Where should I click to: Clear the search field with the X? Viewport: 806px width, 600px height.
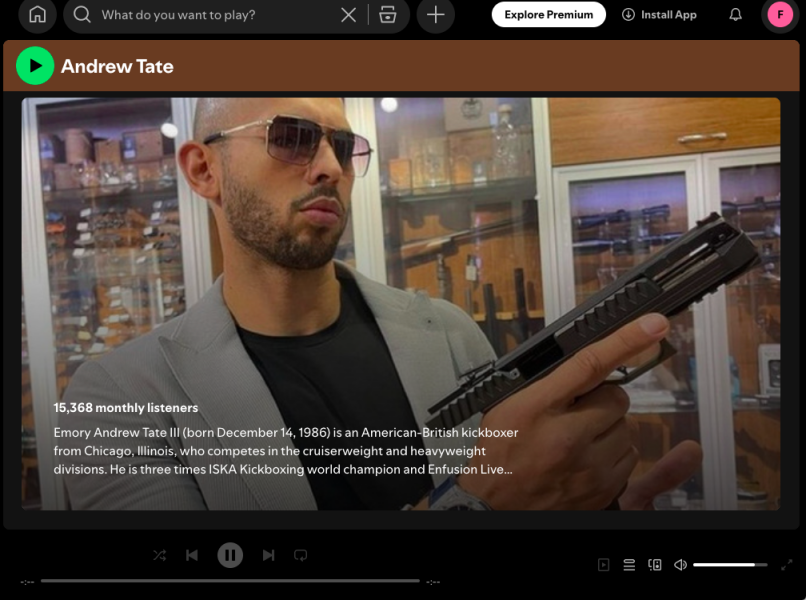[348, 15]
